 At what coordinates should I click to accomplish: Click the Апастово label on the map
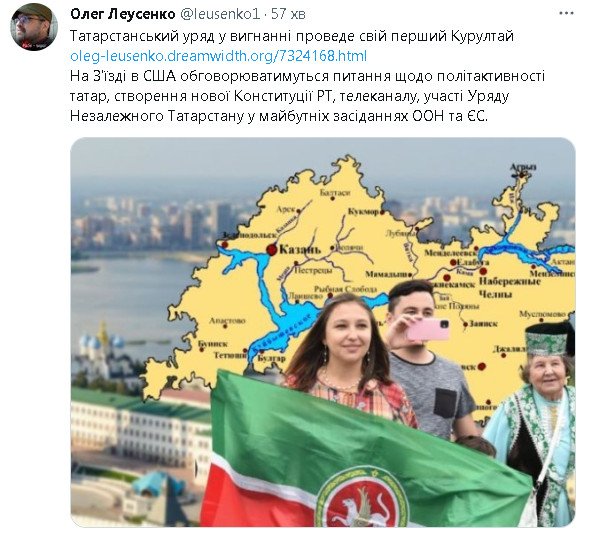click(227, 320)
